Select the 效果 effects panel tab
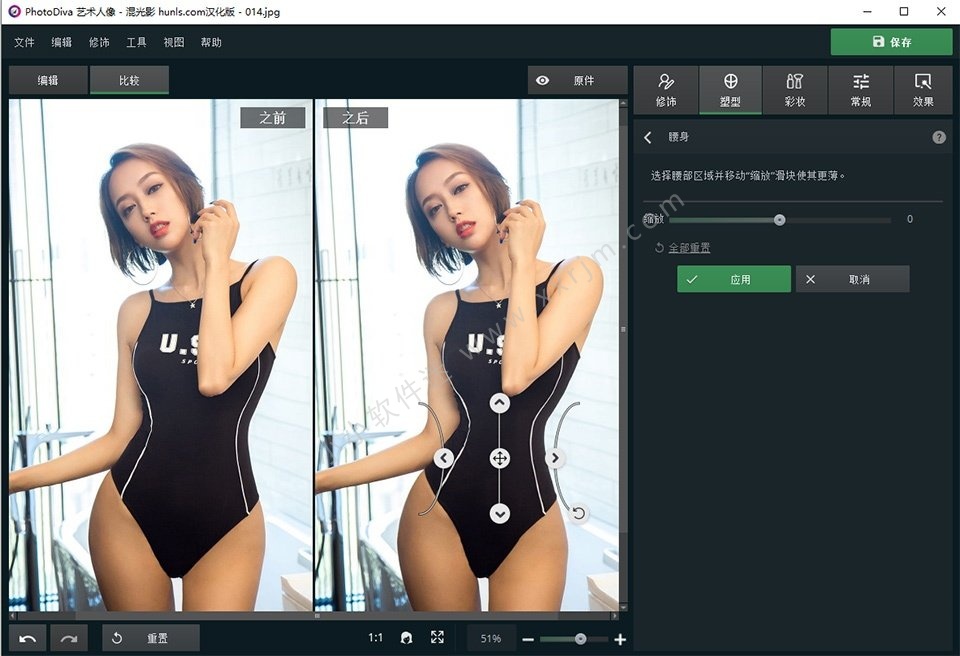Image resolution: width=960 pixels, height=656 pixels. click(x=923, y=90)
